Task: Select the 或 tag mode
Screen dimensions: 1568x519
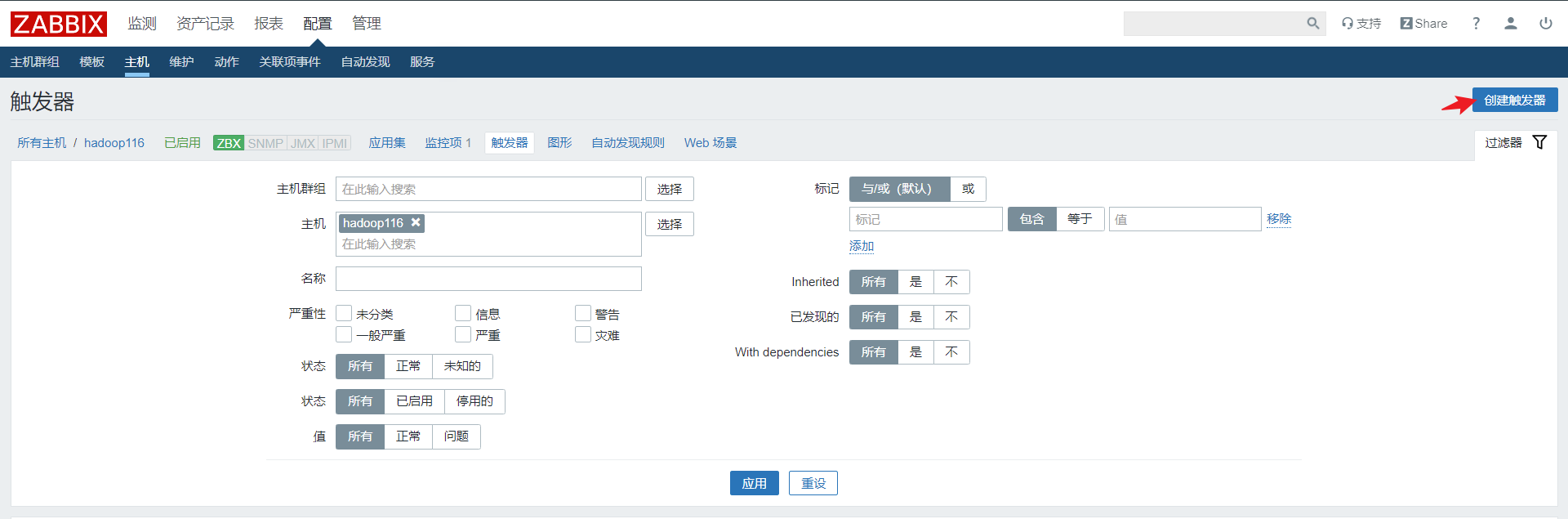Action: (969, 189)
